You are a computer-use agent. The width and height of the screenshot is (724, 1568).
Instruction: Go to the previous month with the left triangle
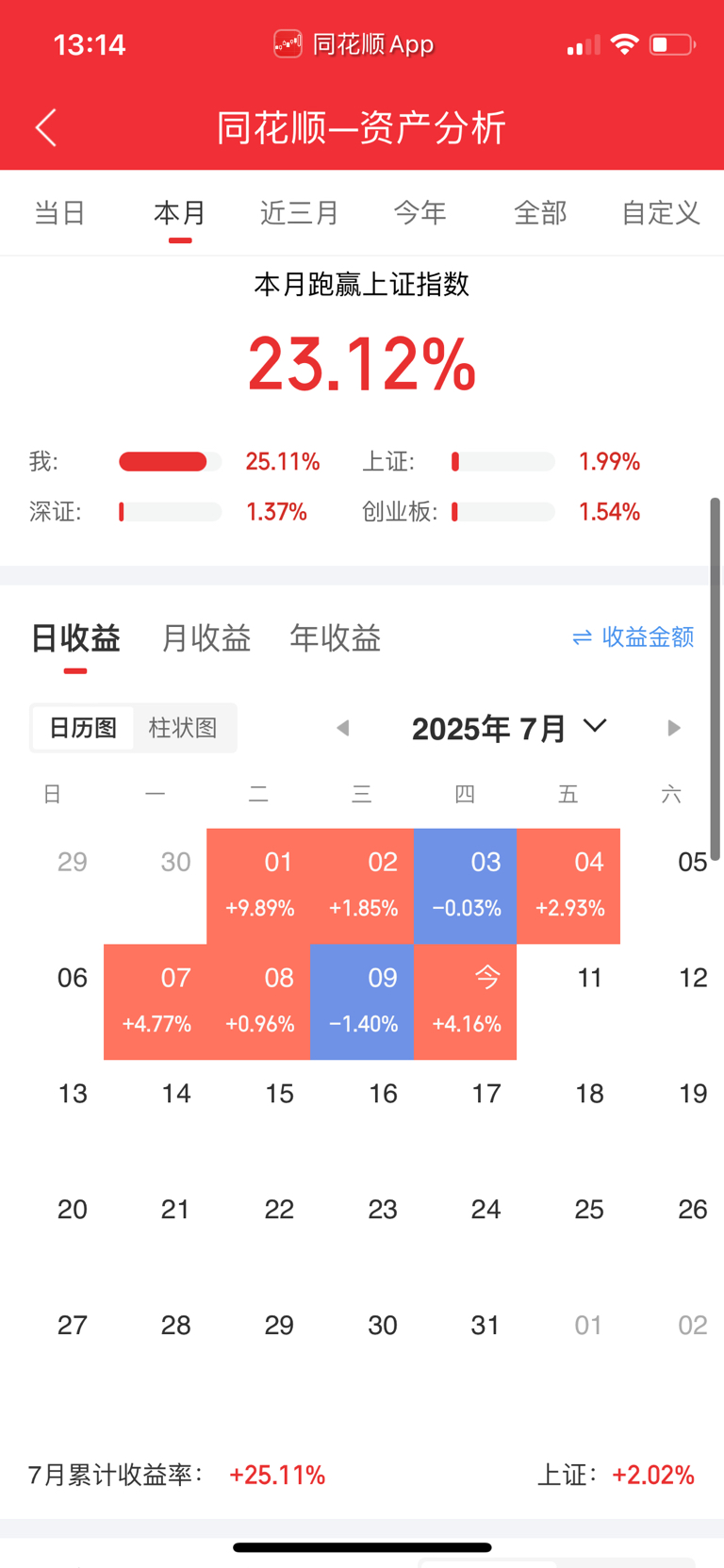pos(343,728)
